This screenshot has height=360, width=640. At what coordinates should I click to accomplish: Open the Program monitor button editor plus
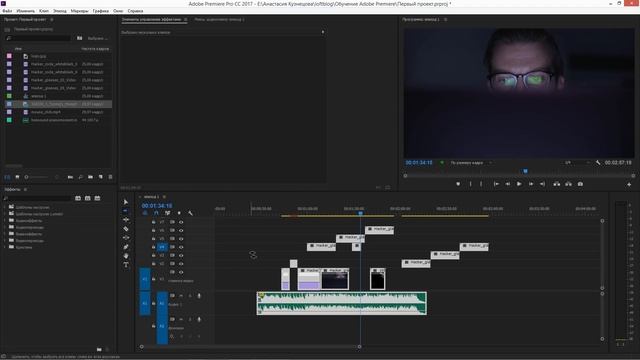pos(629,184)
